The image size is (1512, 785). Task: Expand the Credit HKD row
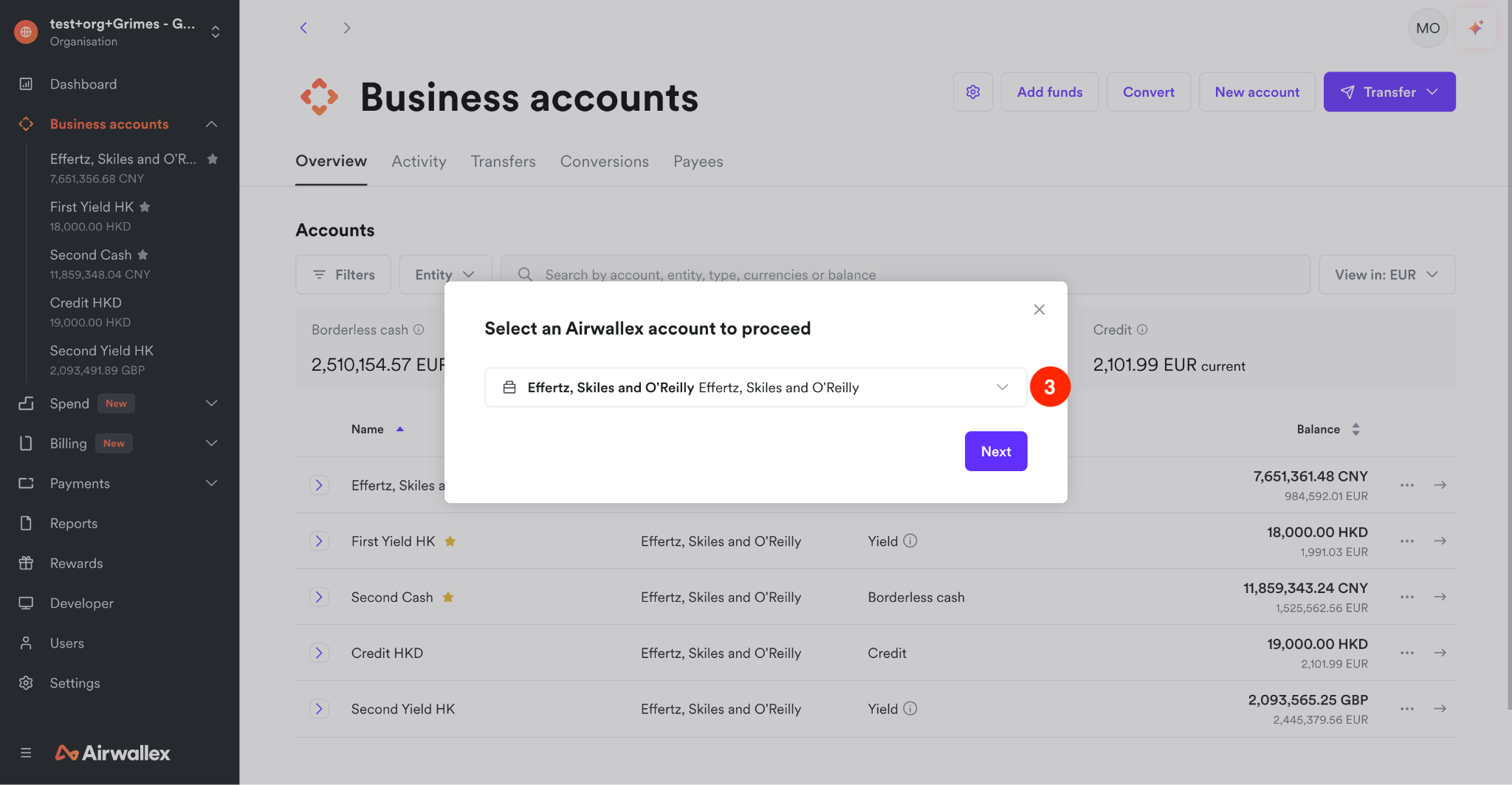[x=319, y=653]
